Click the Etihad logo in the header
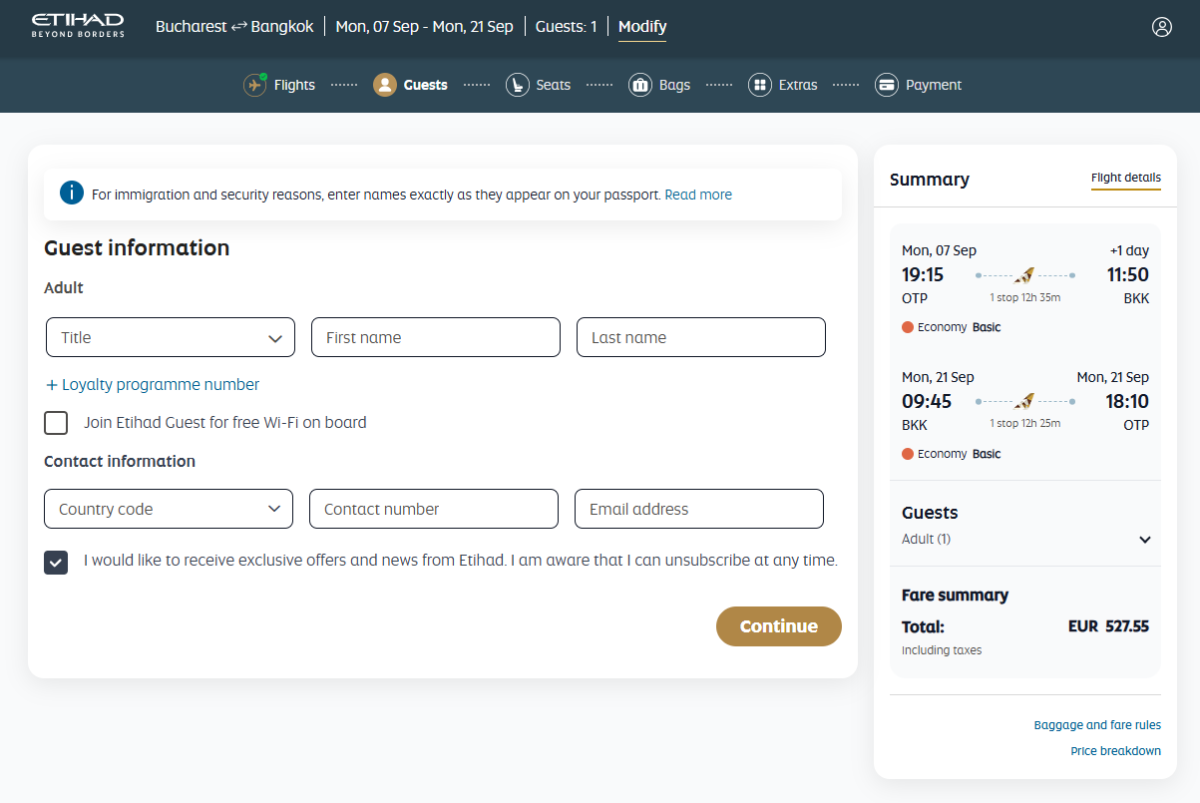The width and height of the screenshot is (1200, 803). pos(78,26)
